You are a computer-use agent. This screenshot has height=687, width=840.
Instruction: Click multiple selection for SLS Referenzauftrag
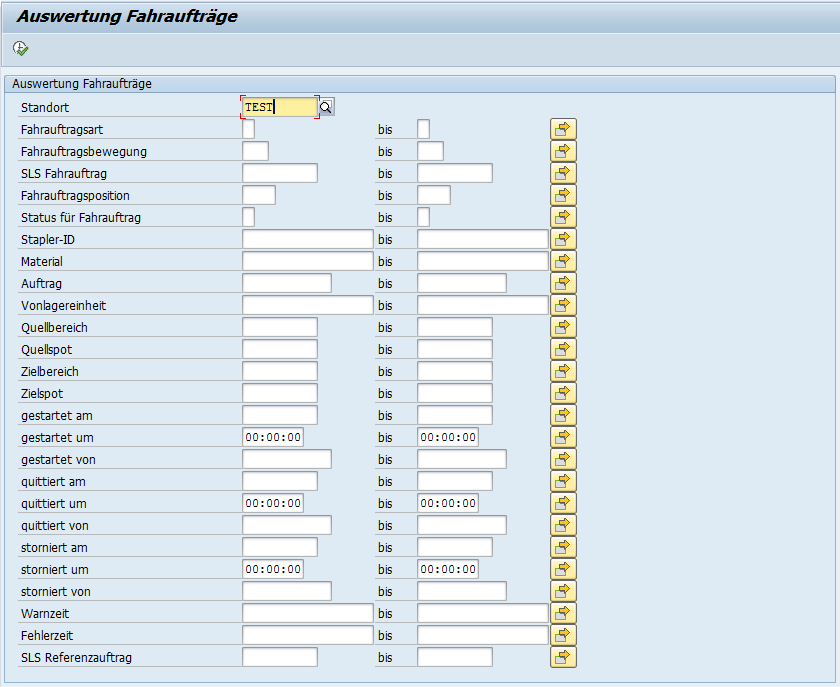point(563,657)
